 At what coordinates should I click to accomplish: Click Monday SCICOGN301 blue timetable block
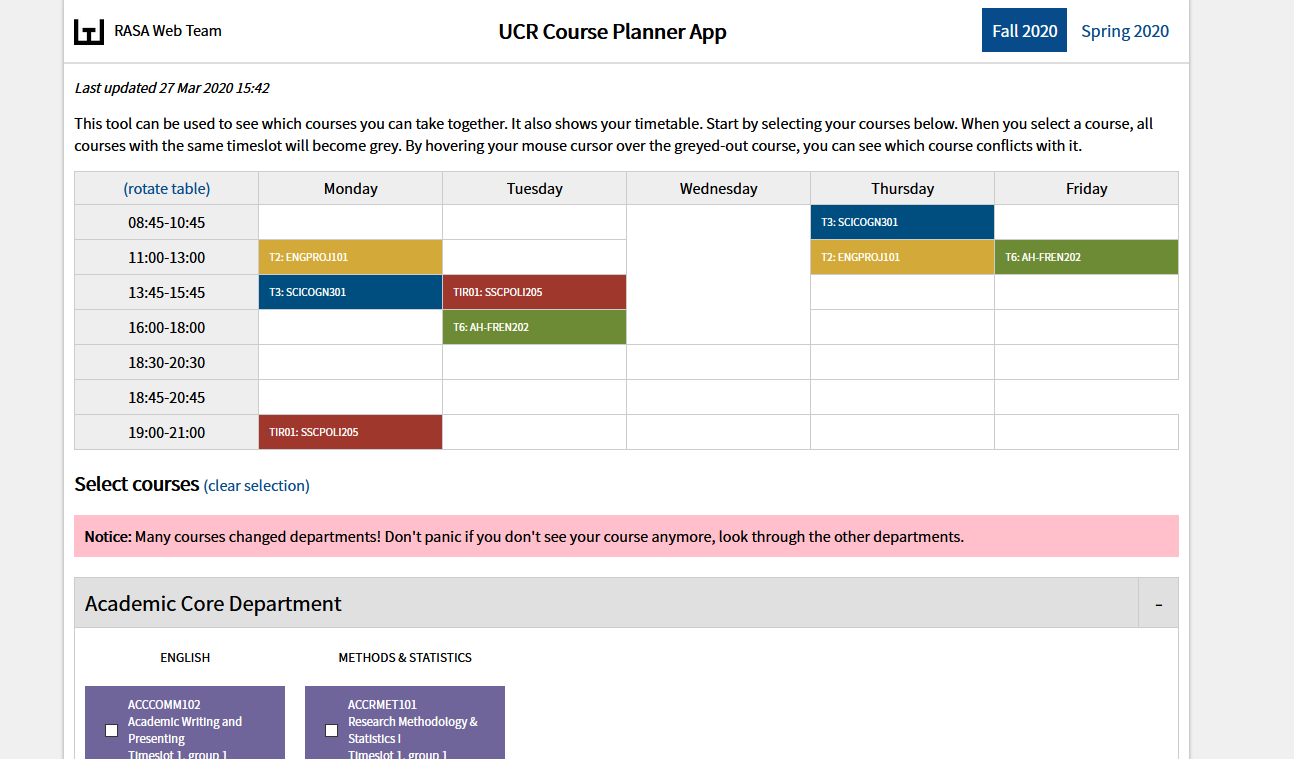click(350, 292)
